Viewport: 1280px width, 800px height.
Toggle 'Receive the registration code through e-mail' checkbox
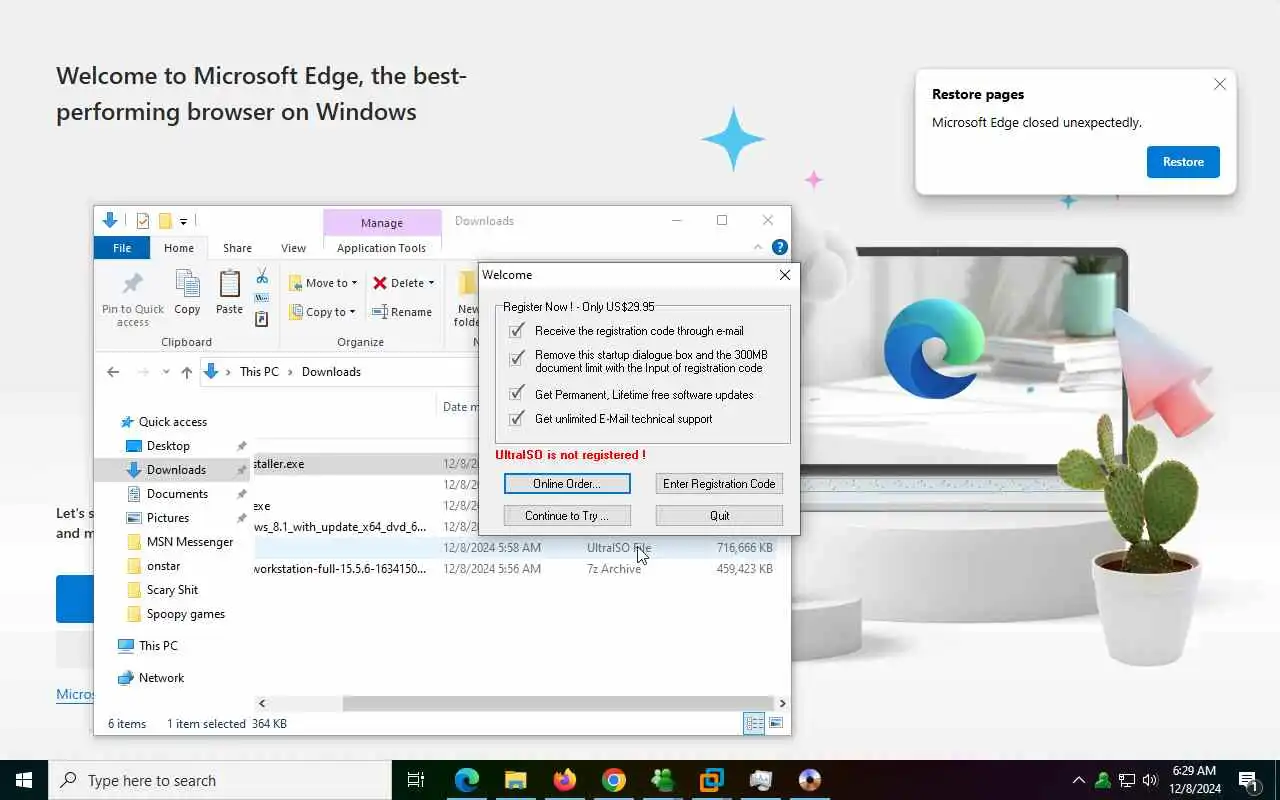(x=517, y=331)
